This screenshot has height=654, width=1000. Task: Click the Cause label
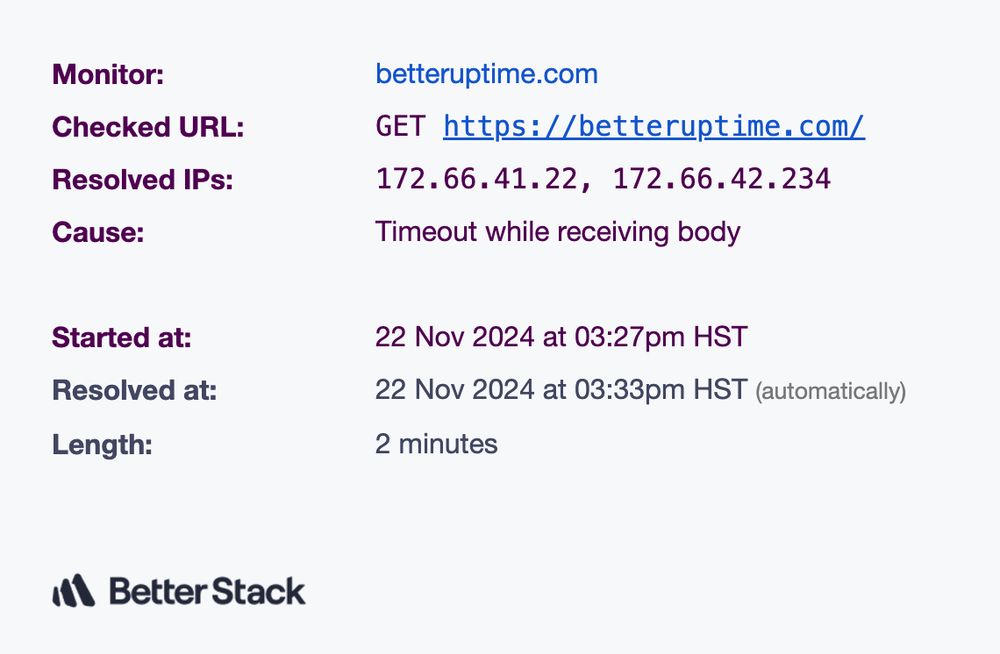[x=98, y=233]
